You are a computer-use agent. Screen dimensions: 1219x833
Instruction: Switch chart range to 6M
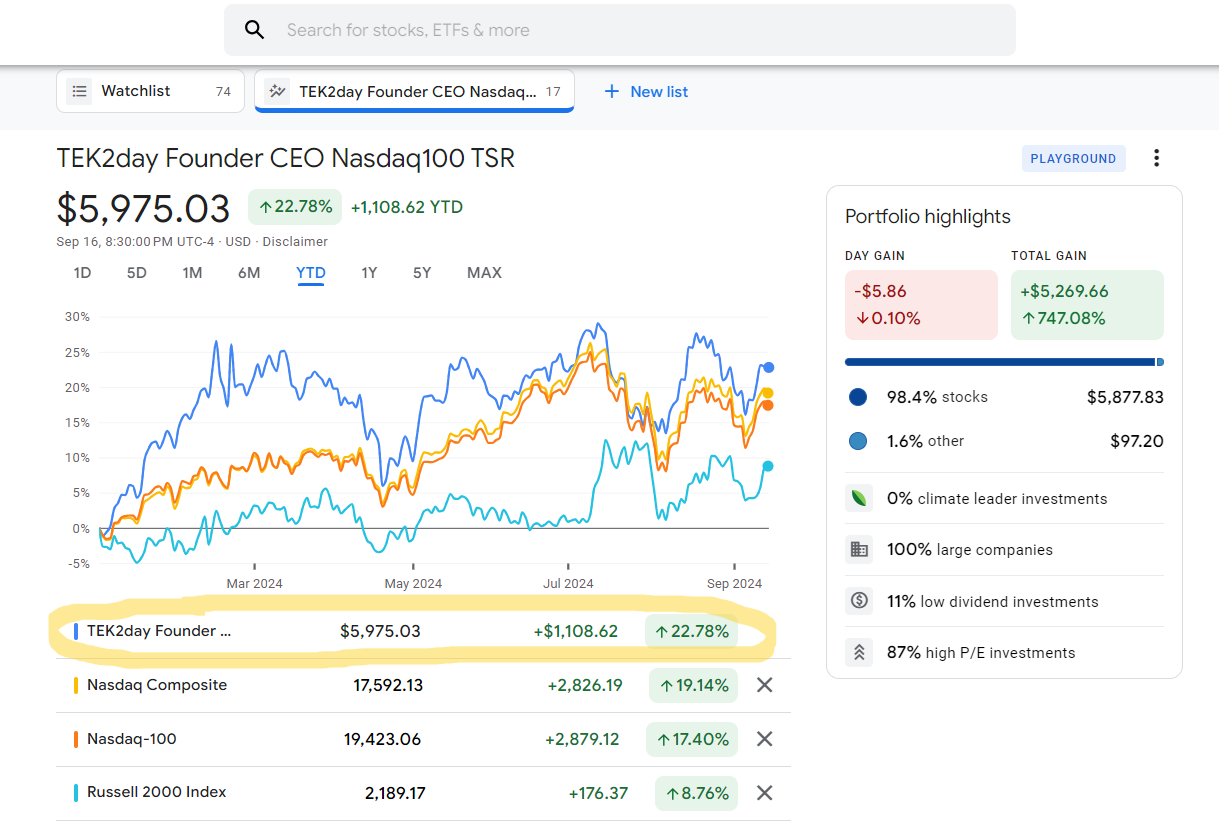coord(249,273)
